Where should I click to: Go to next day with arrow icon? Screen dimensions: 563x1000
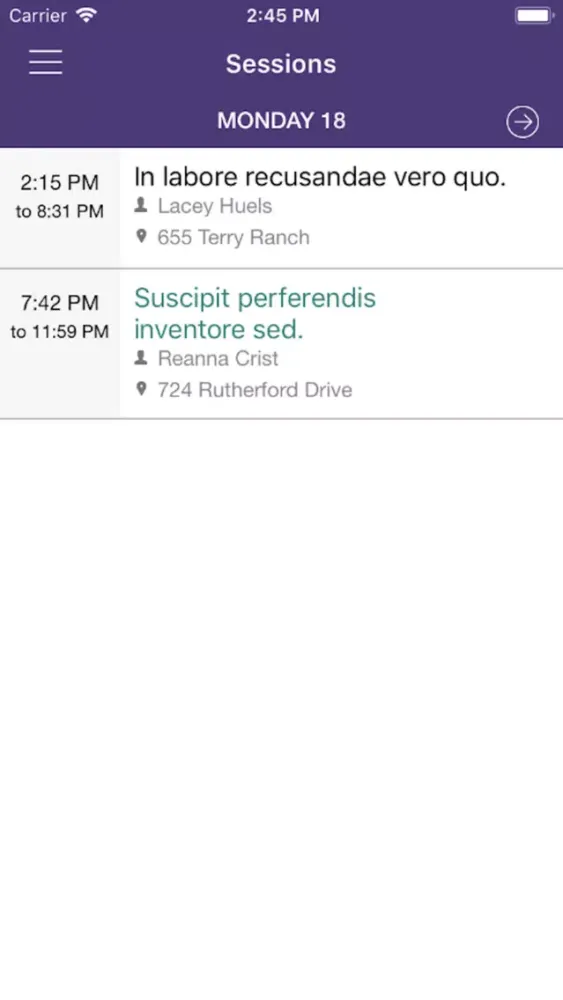point(522,122)
